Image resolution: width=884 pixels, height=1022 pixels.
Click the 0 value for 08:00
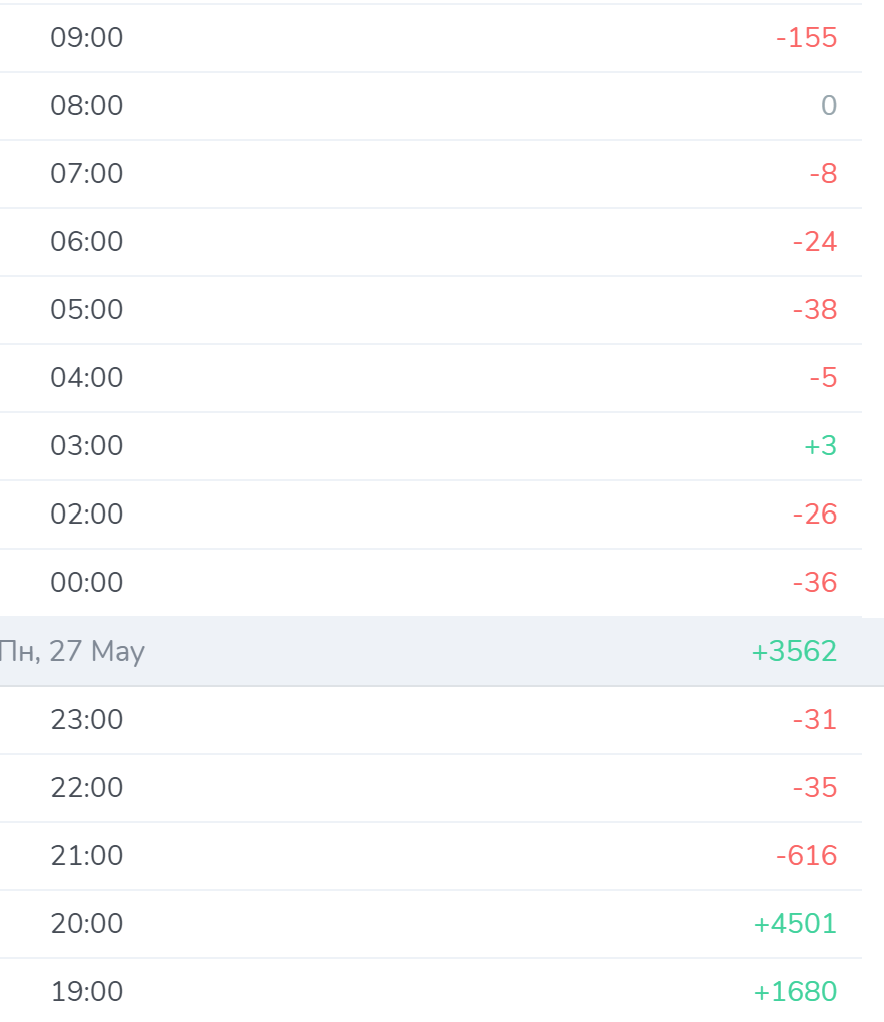pyautogui.click(x=829, y=106)
